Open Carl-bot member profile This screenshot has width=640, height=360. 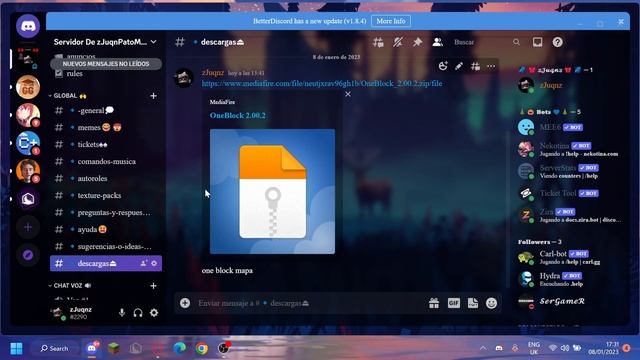click(571, 258)
